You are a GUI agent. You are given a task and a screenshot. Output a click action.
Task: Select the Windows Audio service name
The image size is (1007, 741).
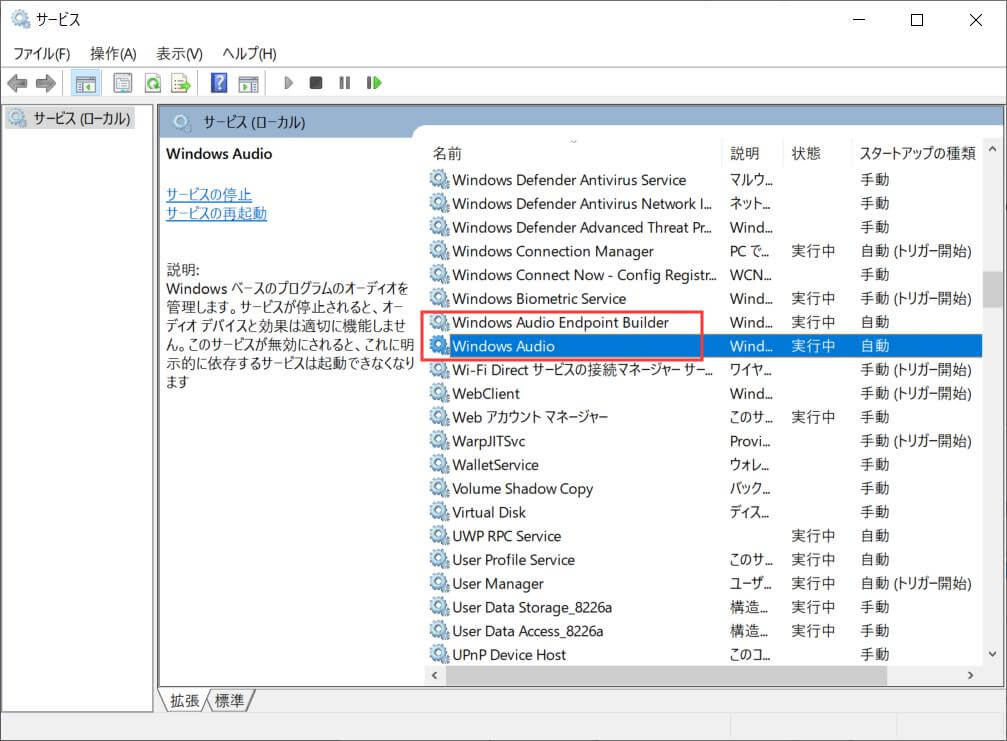(504, 346)
